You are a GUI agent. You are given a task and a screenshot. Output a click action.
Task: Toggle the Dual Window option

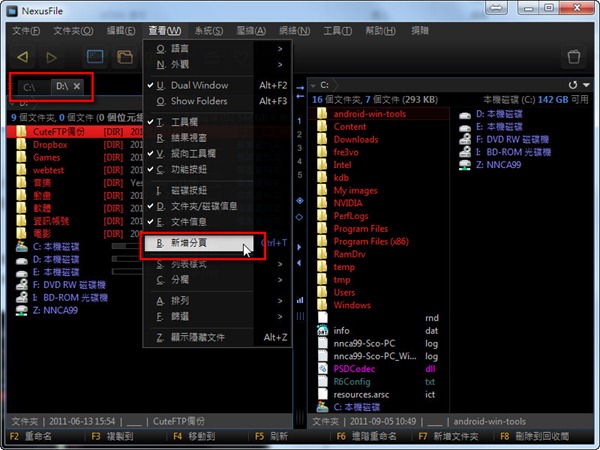[199, 86]
